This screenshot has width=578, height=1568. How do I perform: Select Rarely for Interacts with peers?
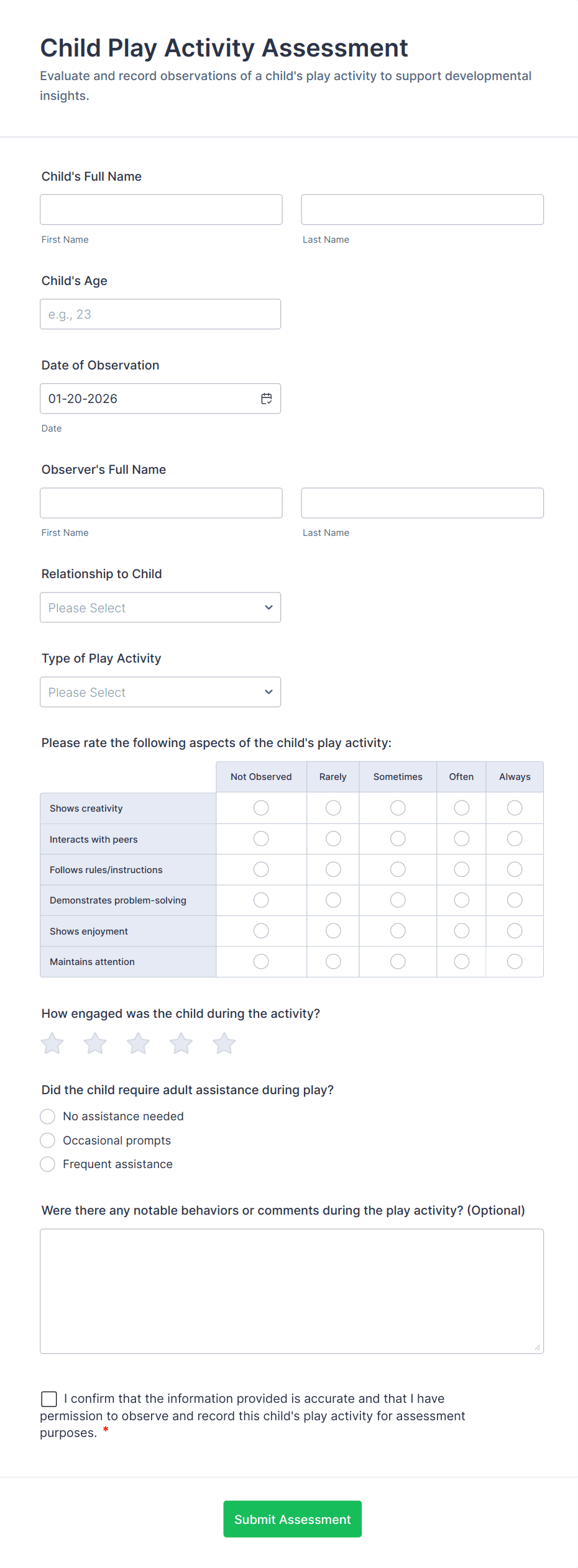click(333, 838)
